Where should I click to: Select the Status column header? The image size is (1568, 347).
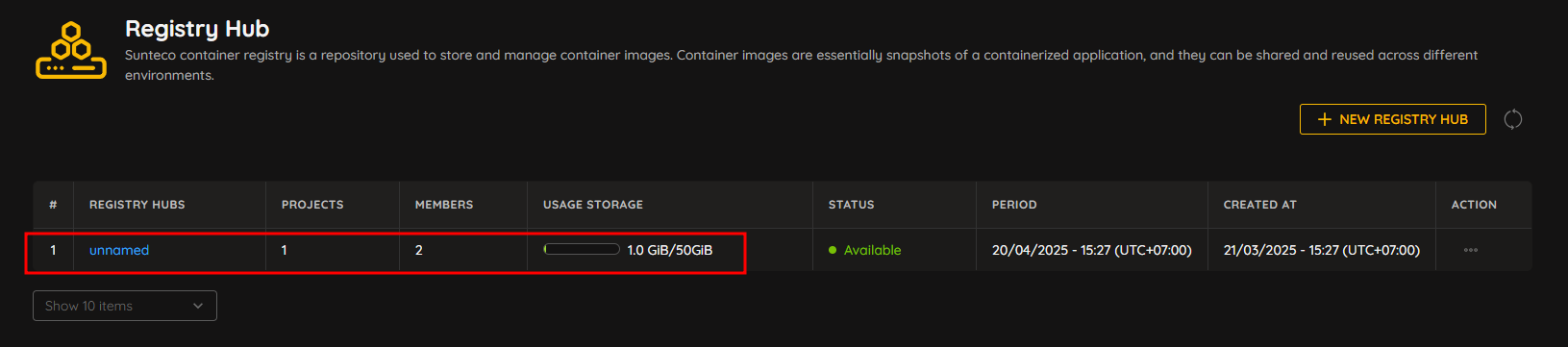(x=852, y=205)
